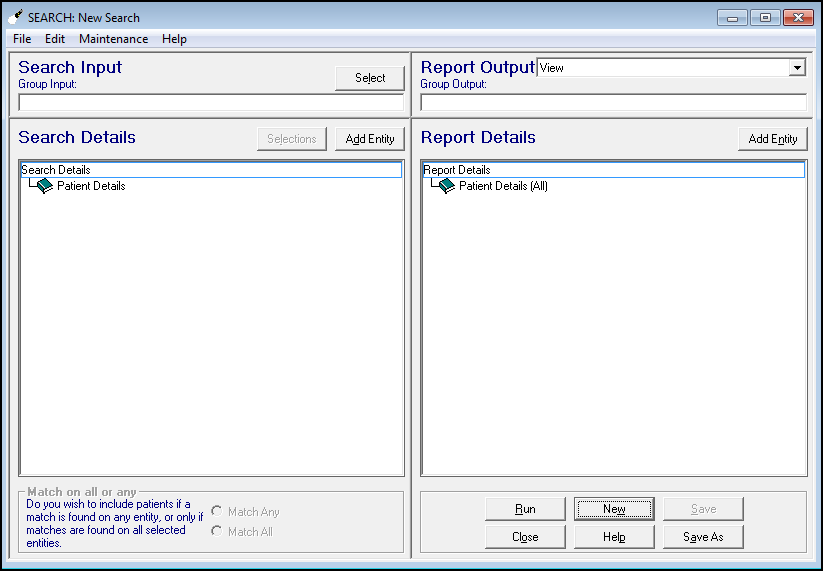Screen dimensions: 823x571
Task: Select the Search Details root tree node
Action: tap(56, 170)
